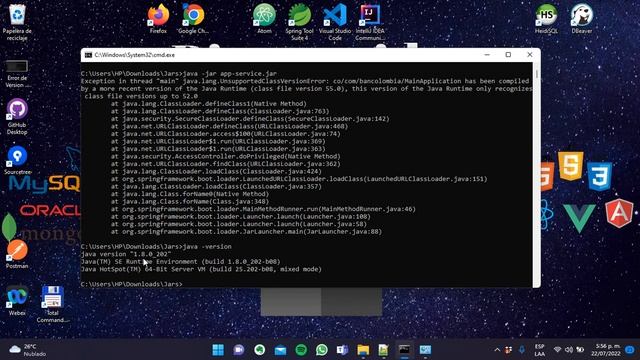
Task: Open the volume speaker tray icon
Action: tap(569, 350)
